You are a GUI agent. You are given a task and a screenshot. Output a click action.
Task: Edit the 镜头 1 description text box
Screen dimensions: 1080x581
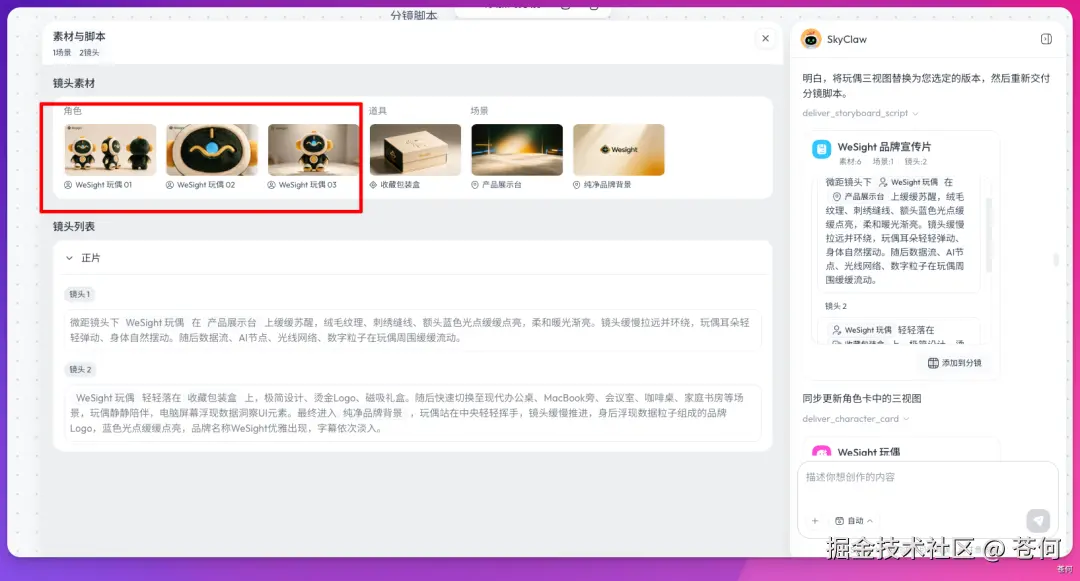(x=413, y=330)
